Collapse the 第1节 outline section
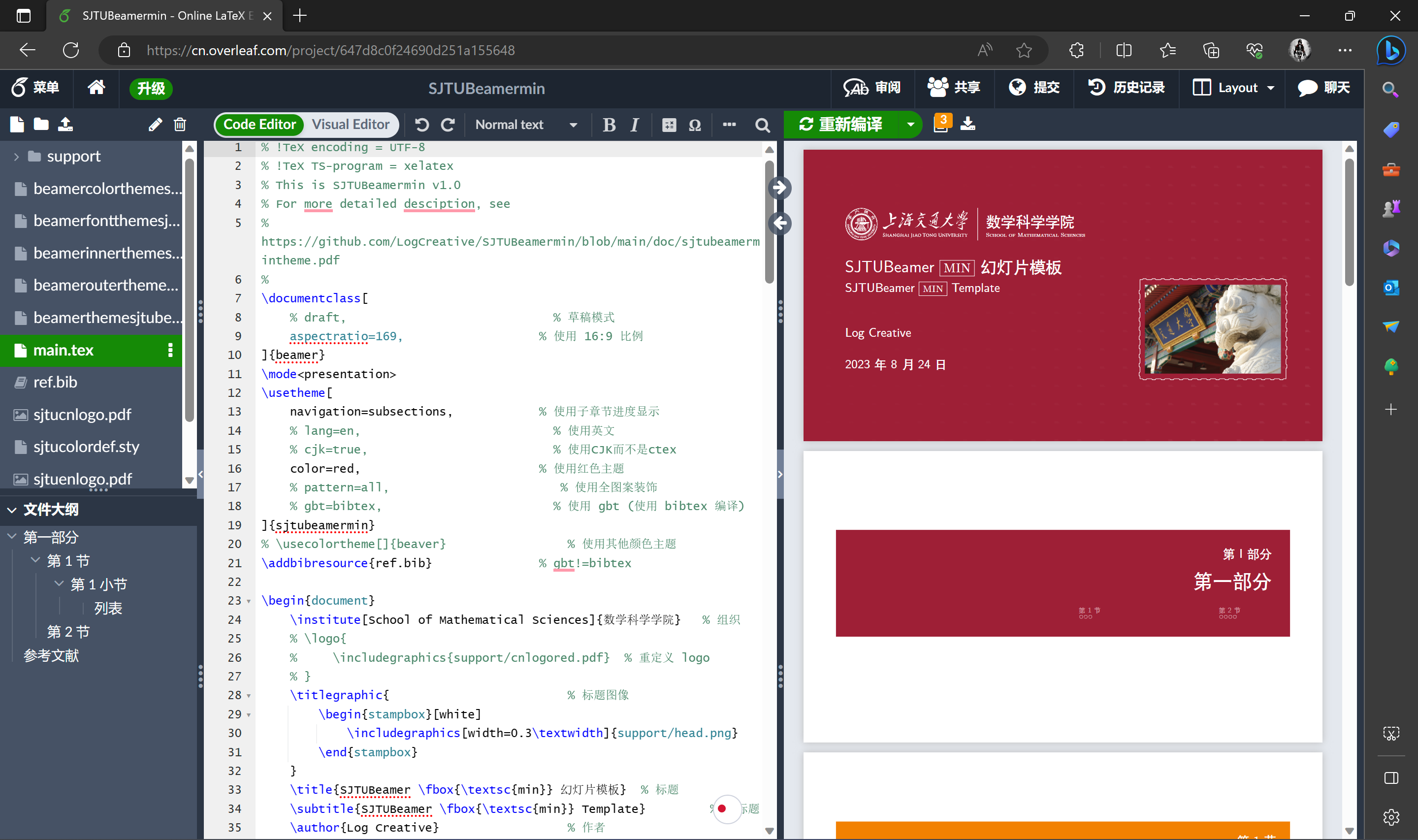This screenshot has width=1418, height=840. pos(35,560)
